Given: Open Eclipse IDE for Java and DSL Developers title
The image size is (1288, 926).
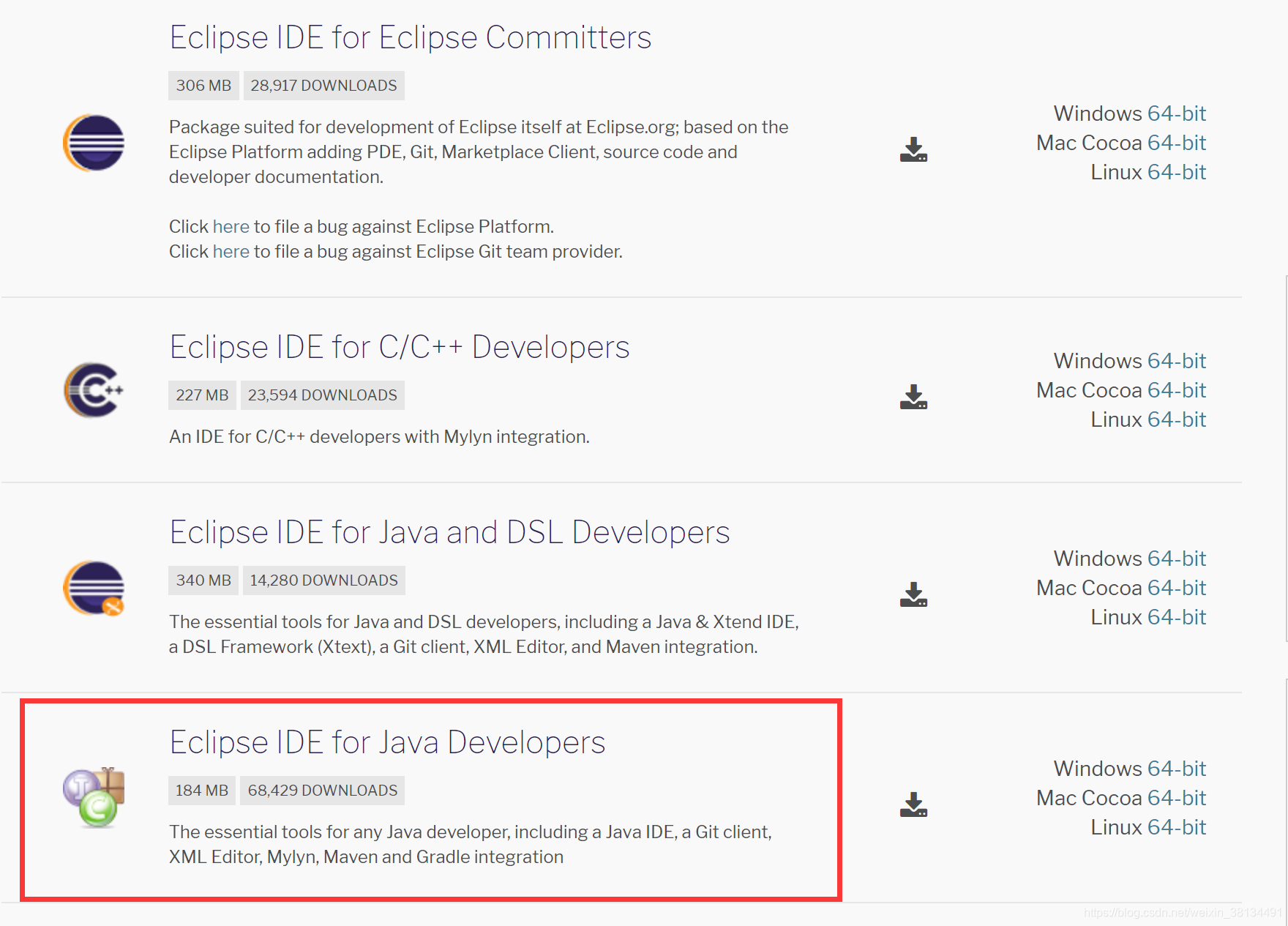Looking at the screenshot, I should pos(449,532).
